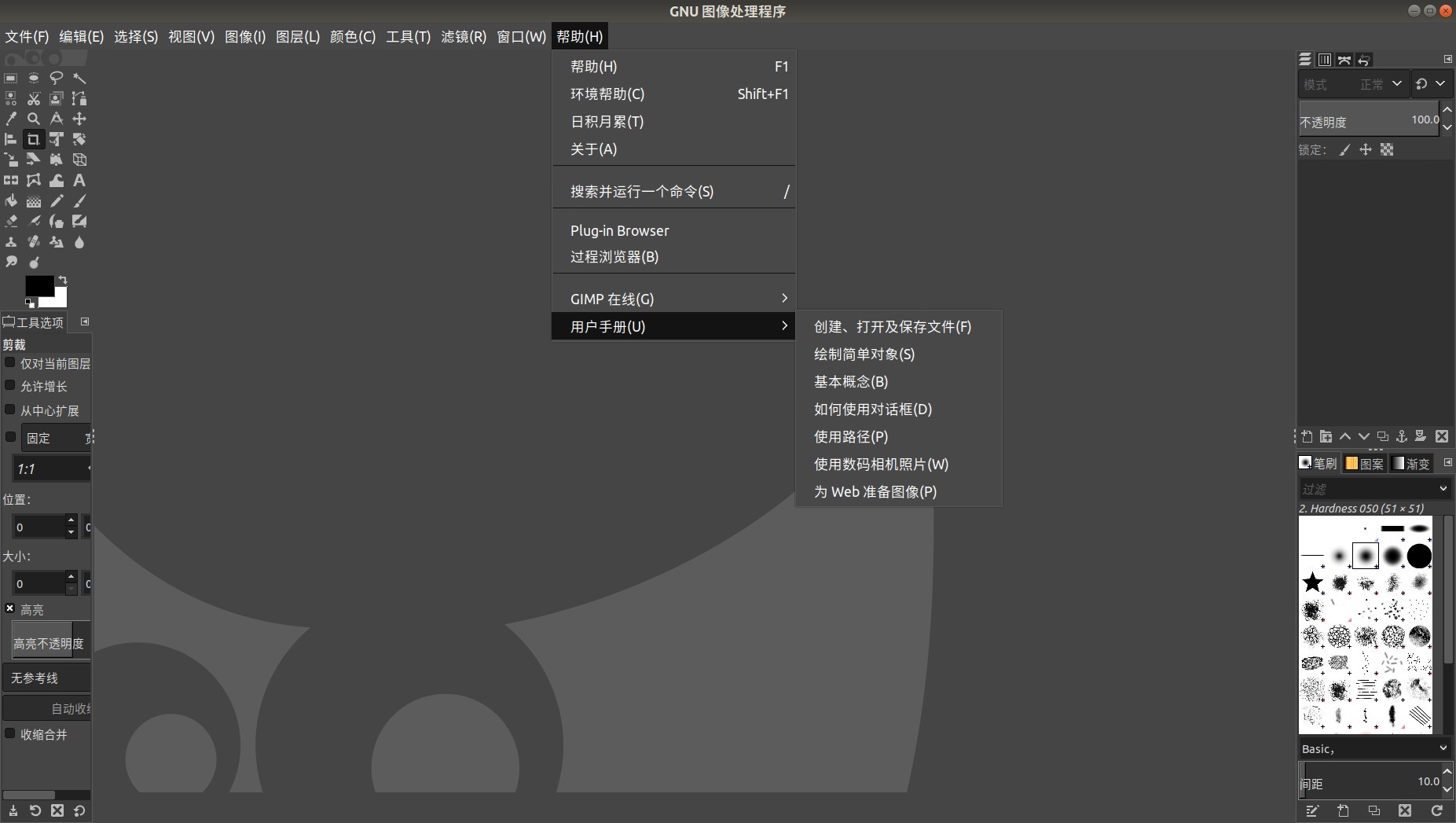The height and width of the screenshot is (823, 1456).
Task: Click the 不透明度 opacity slider
Action: (1369, 119)
